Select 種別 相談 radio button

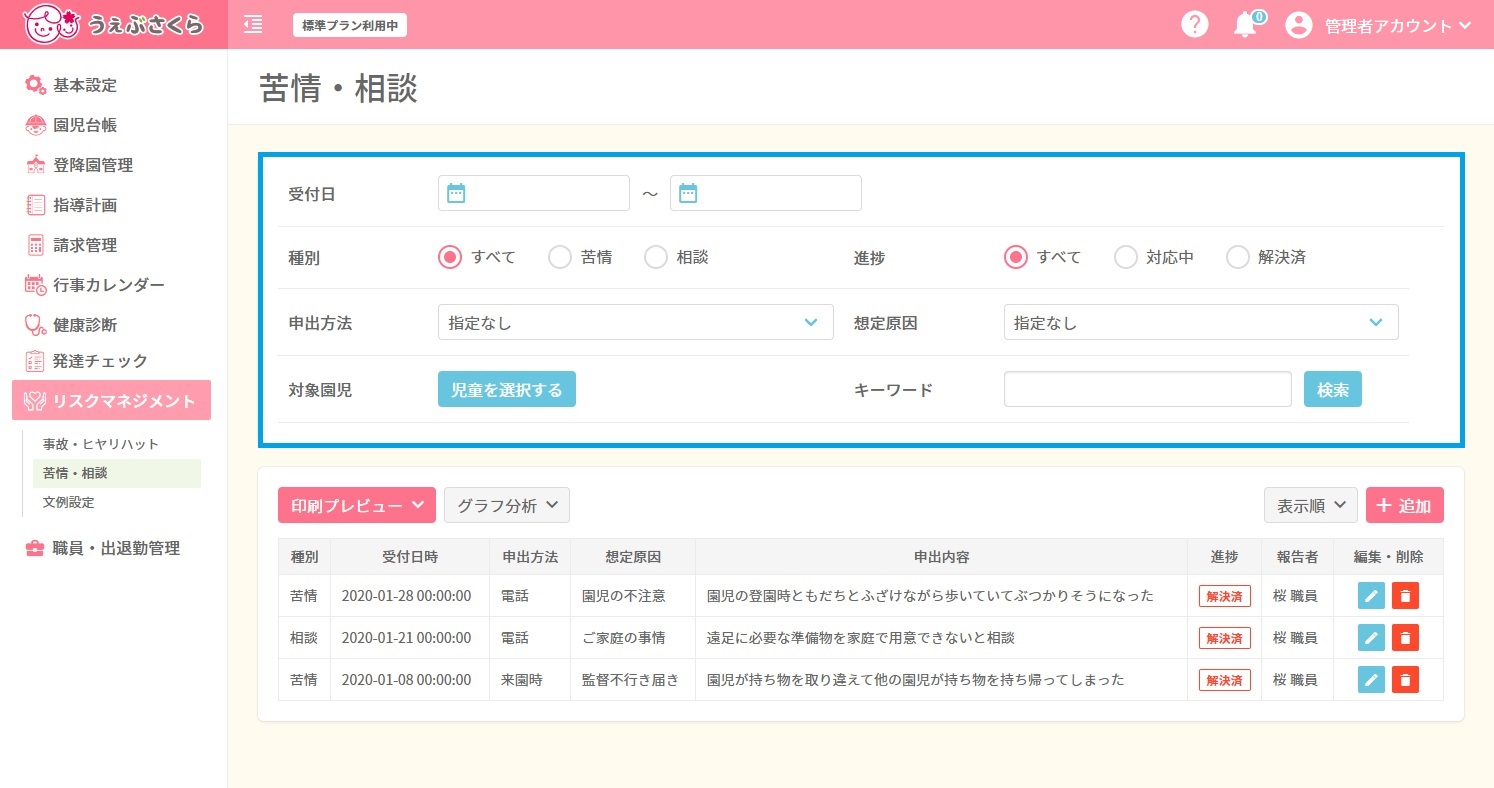pos(656,257)
